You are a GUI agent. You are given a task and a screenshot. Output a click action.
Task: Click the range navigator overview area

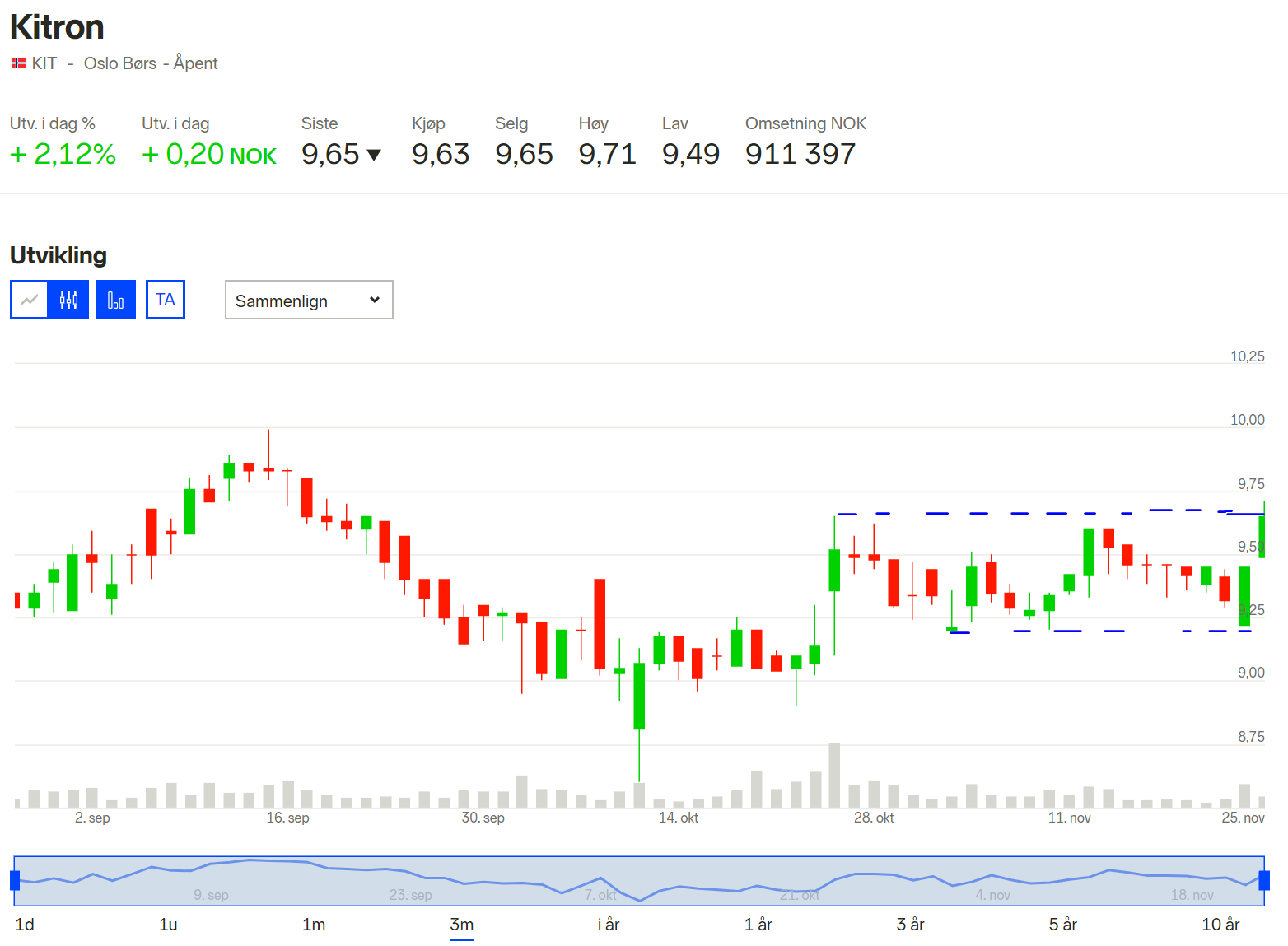point(639,881)
